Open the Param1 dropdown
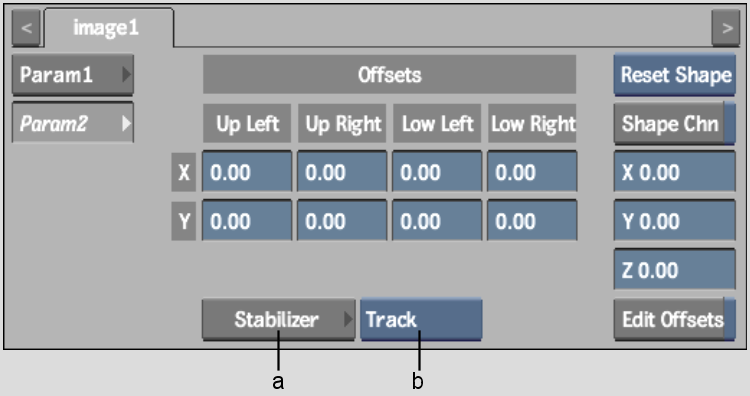 (x=73, y=75)
